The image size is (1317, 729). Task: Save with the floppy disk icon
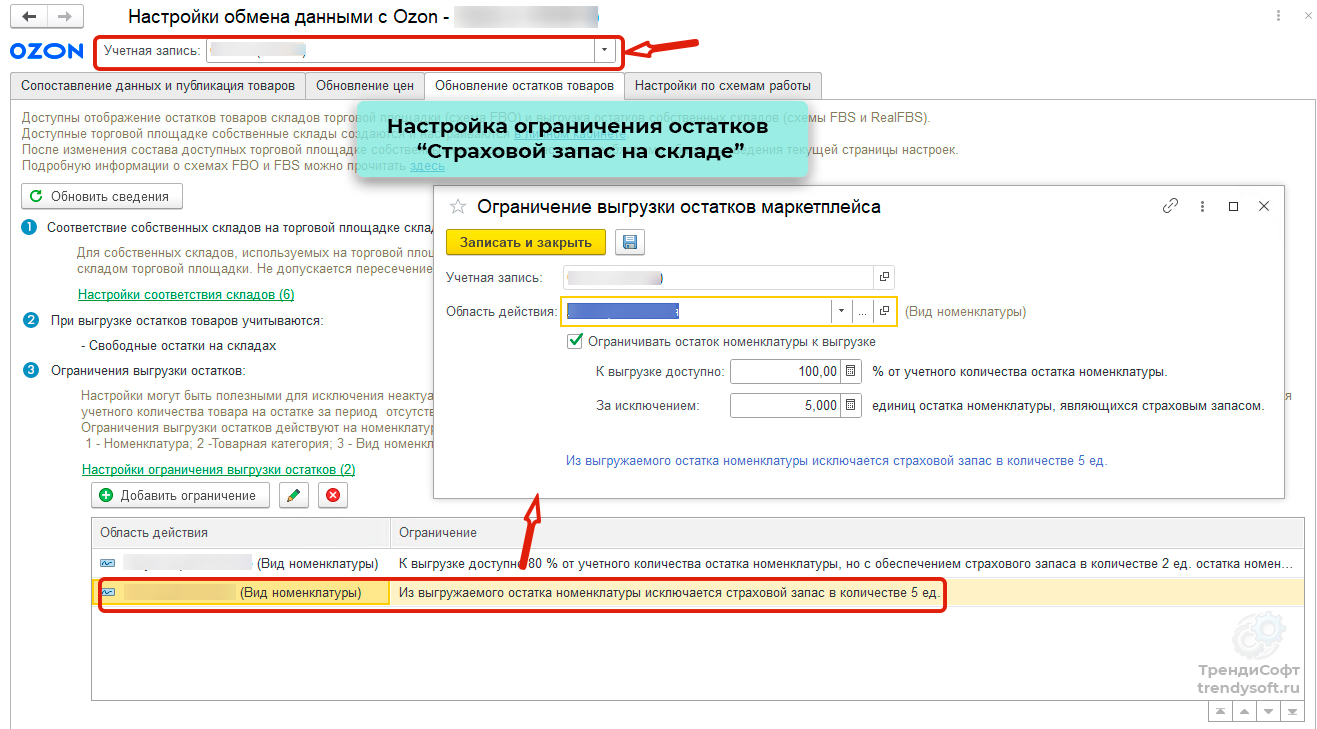tap(630, 242)
